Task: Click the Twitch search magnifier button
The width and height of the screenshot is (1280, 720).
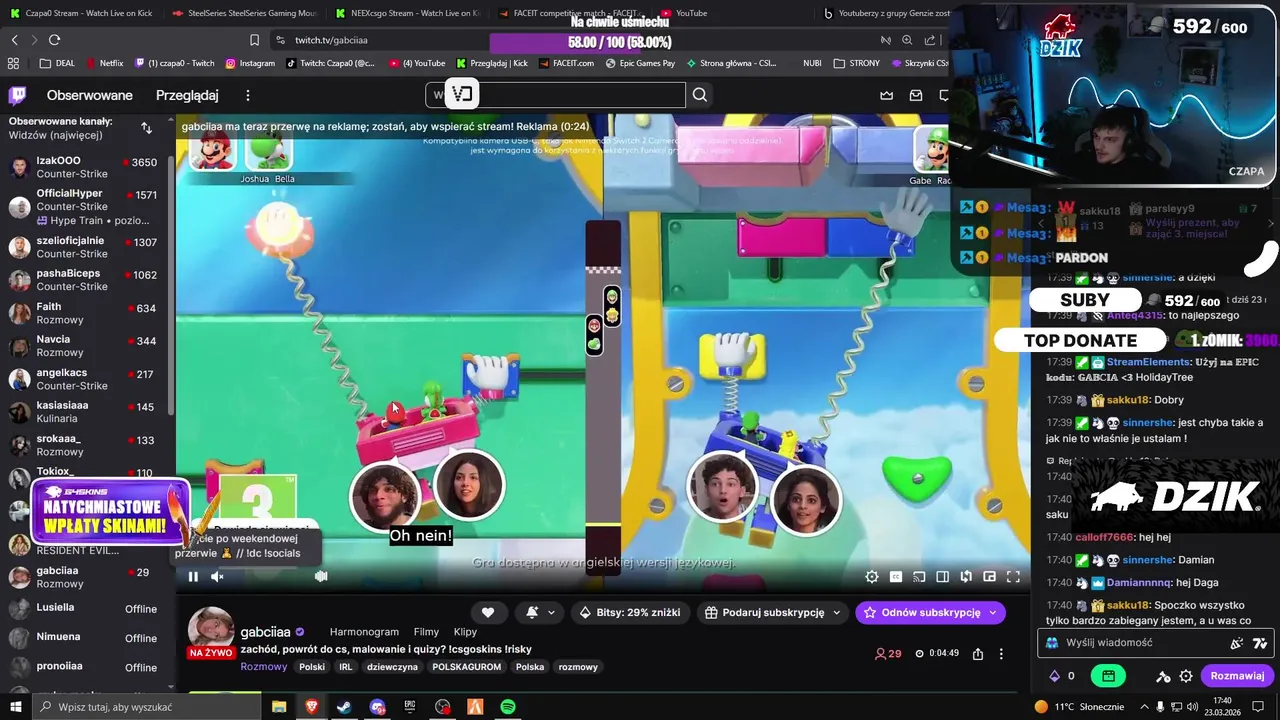Action: (x=700, y=95)
